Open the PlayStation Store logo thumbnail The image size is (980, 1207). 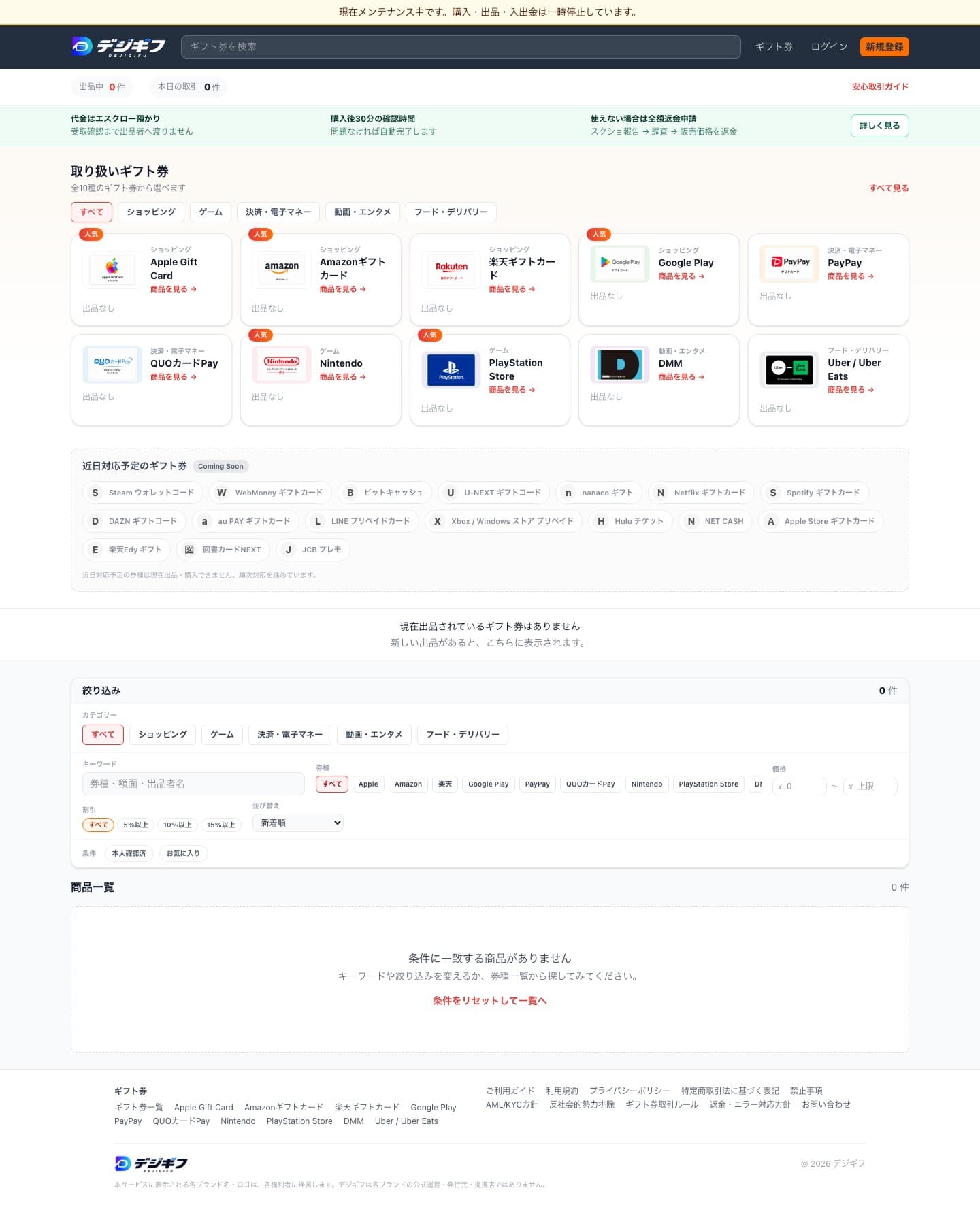[451, 370]
